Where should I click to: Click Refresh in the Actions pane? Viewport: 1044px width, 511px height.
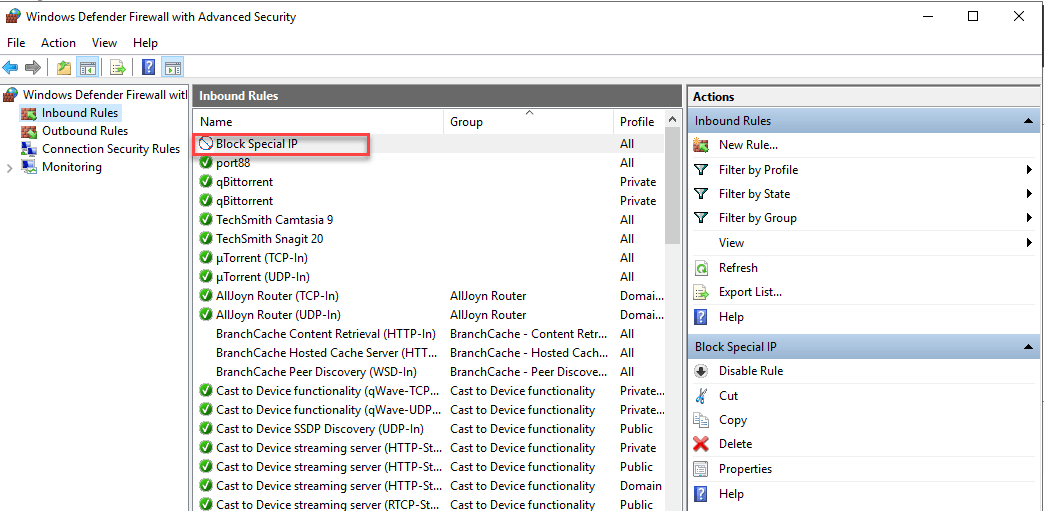point(738,268)
